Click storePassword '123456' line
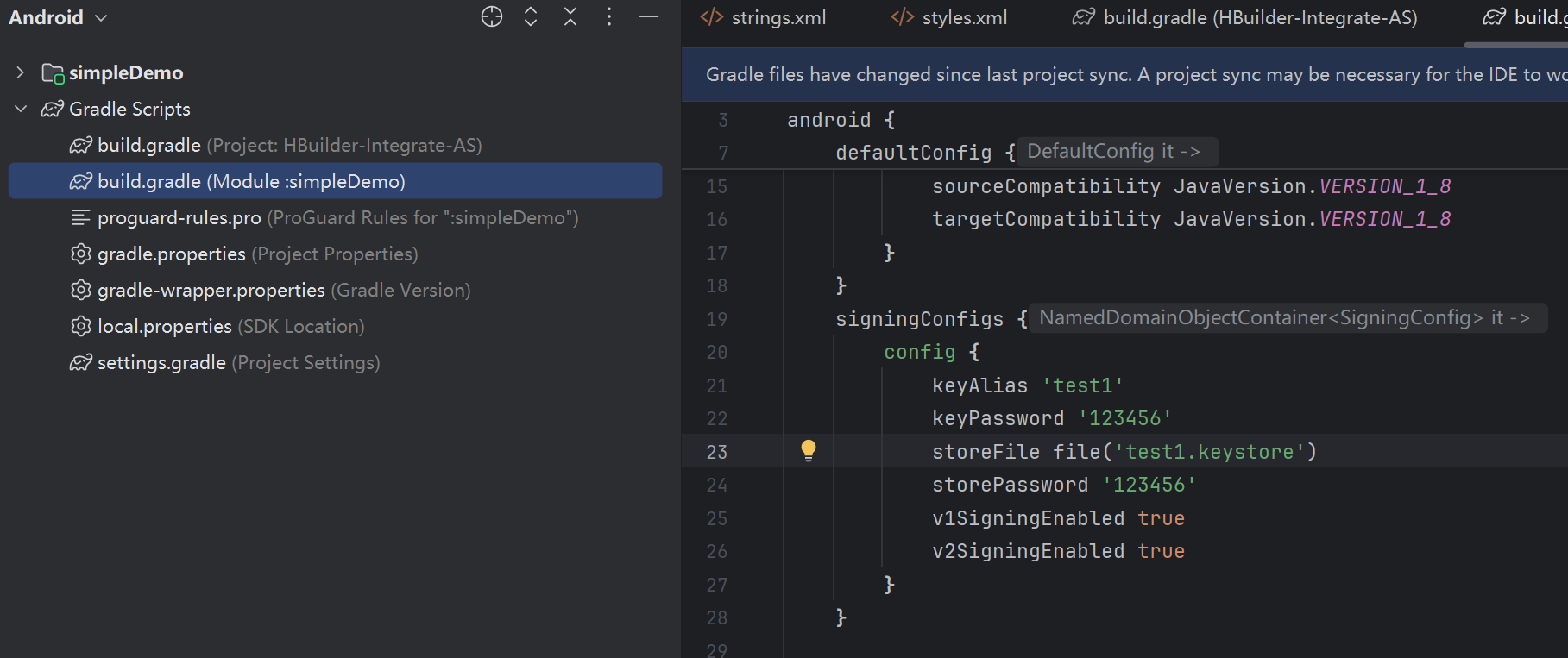This screenshot has width=1568, height=658. pos(1064,485)
